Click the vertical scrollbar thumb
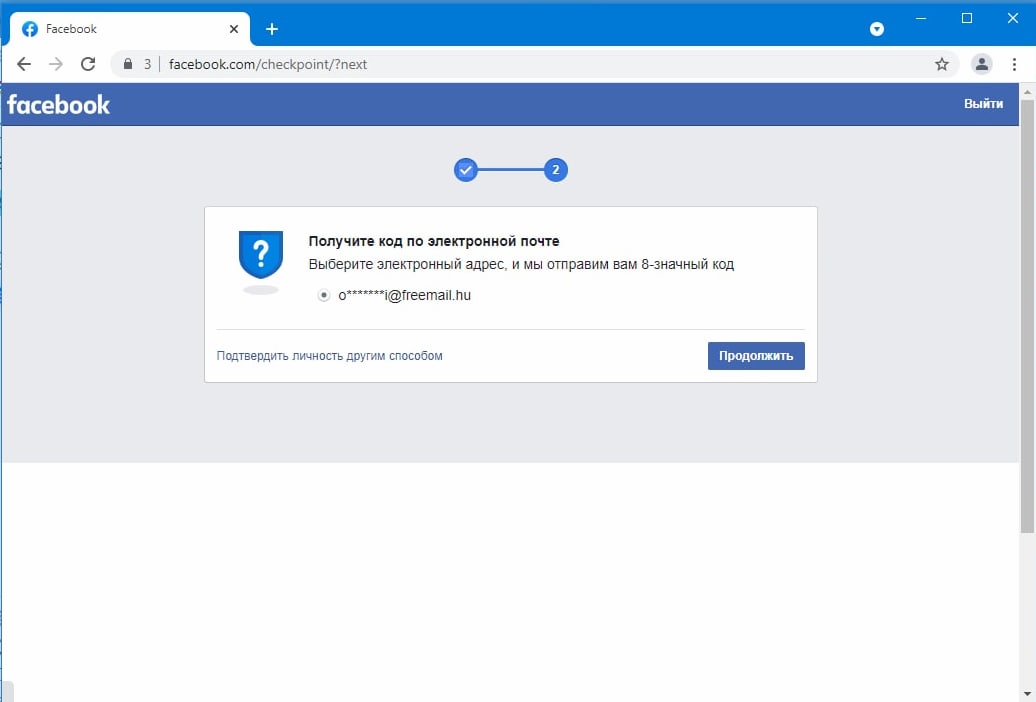The width and height of the screenshot is (1036, 702). coord(1027,316)
